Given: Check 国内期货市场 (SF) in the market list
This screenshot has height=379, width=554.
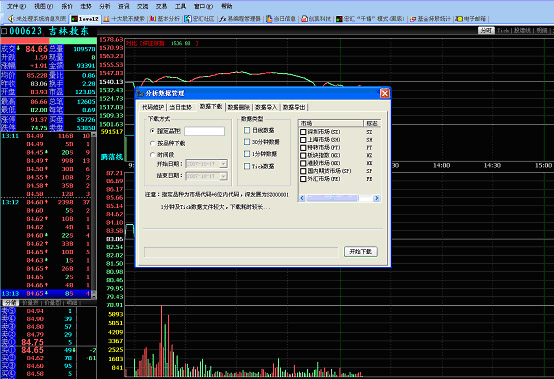Looking at the screenshot, I should tap(303, 171).
